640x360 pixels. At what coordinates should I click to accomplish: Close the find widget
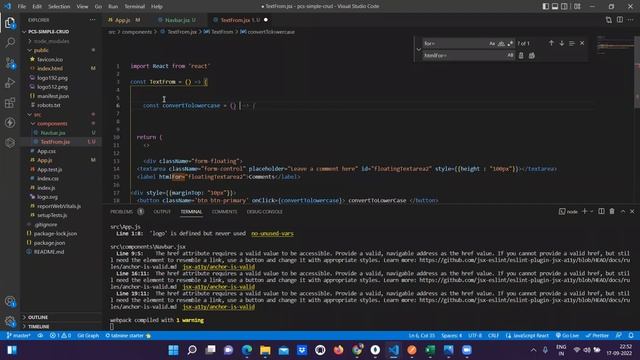pyautogui.click(x=582, y=43)
